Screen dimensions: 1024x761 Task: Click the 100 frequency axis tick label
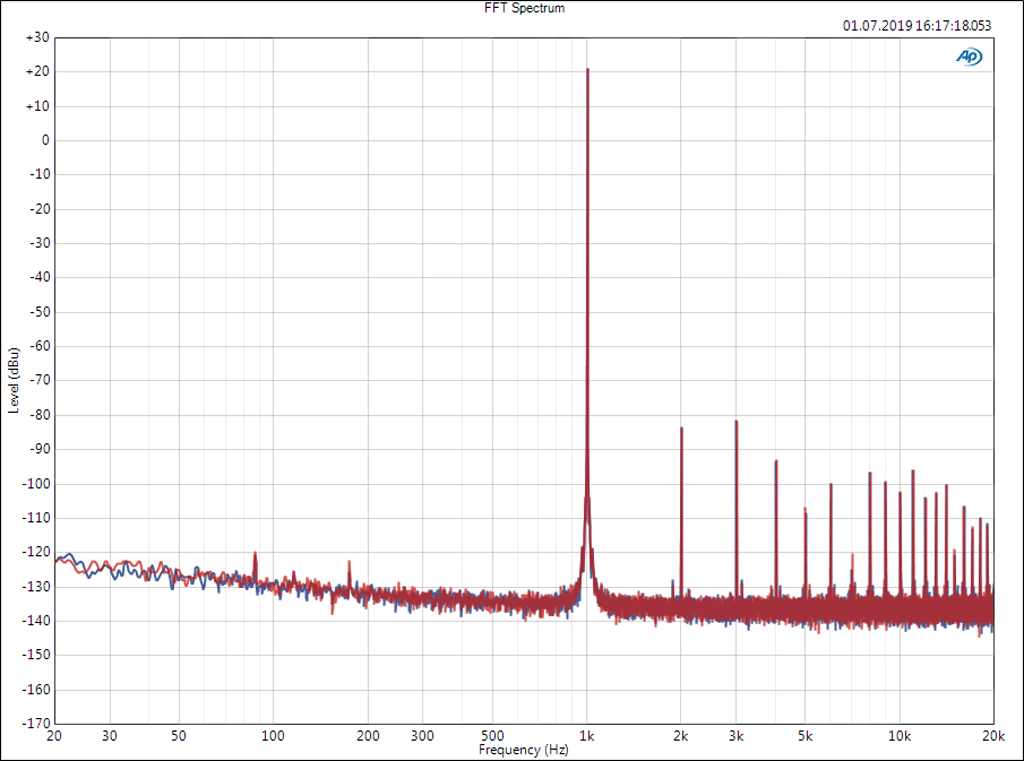[x=273, y=735]
